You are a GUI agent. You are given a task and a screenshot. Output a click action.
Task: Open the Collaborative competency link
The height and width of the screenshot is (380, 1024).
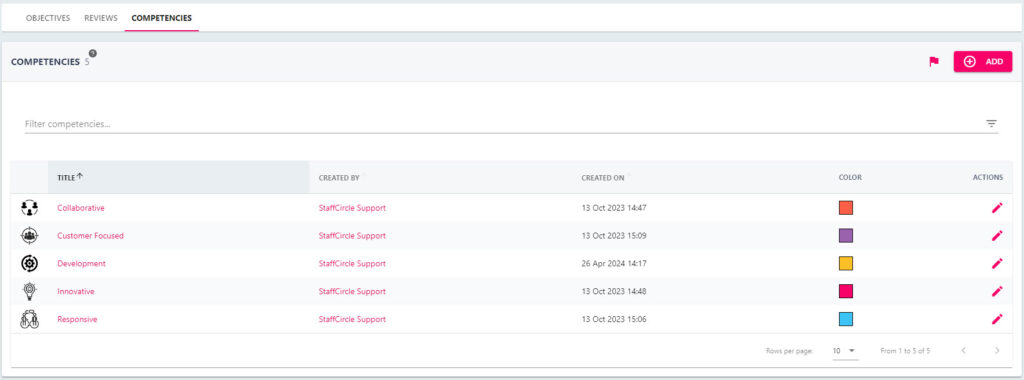click(x=81, y=208)
